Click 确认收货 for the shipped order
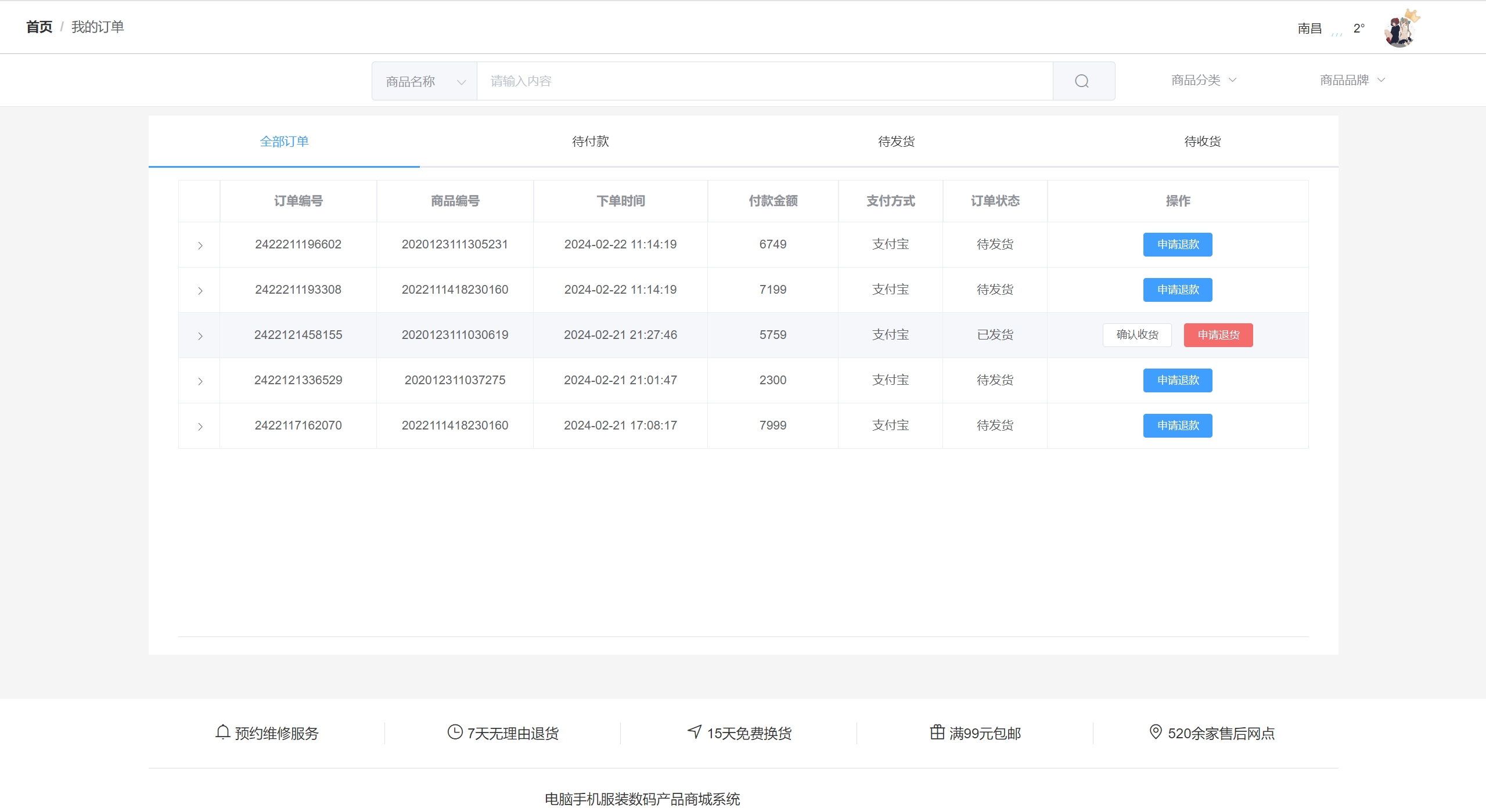Viewport: 1486px width, 812px height. [1136, 335]
